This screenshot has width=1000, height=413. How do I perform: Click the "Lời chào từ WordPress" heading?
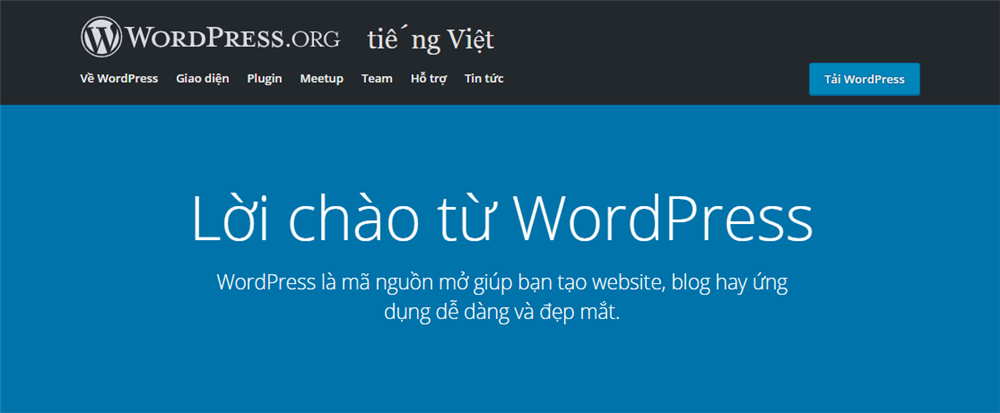pyautogui.click(x=500, y=218)
